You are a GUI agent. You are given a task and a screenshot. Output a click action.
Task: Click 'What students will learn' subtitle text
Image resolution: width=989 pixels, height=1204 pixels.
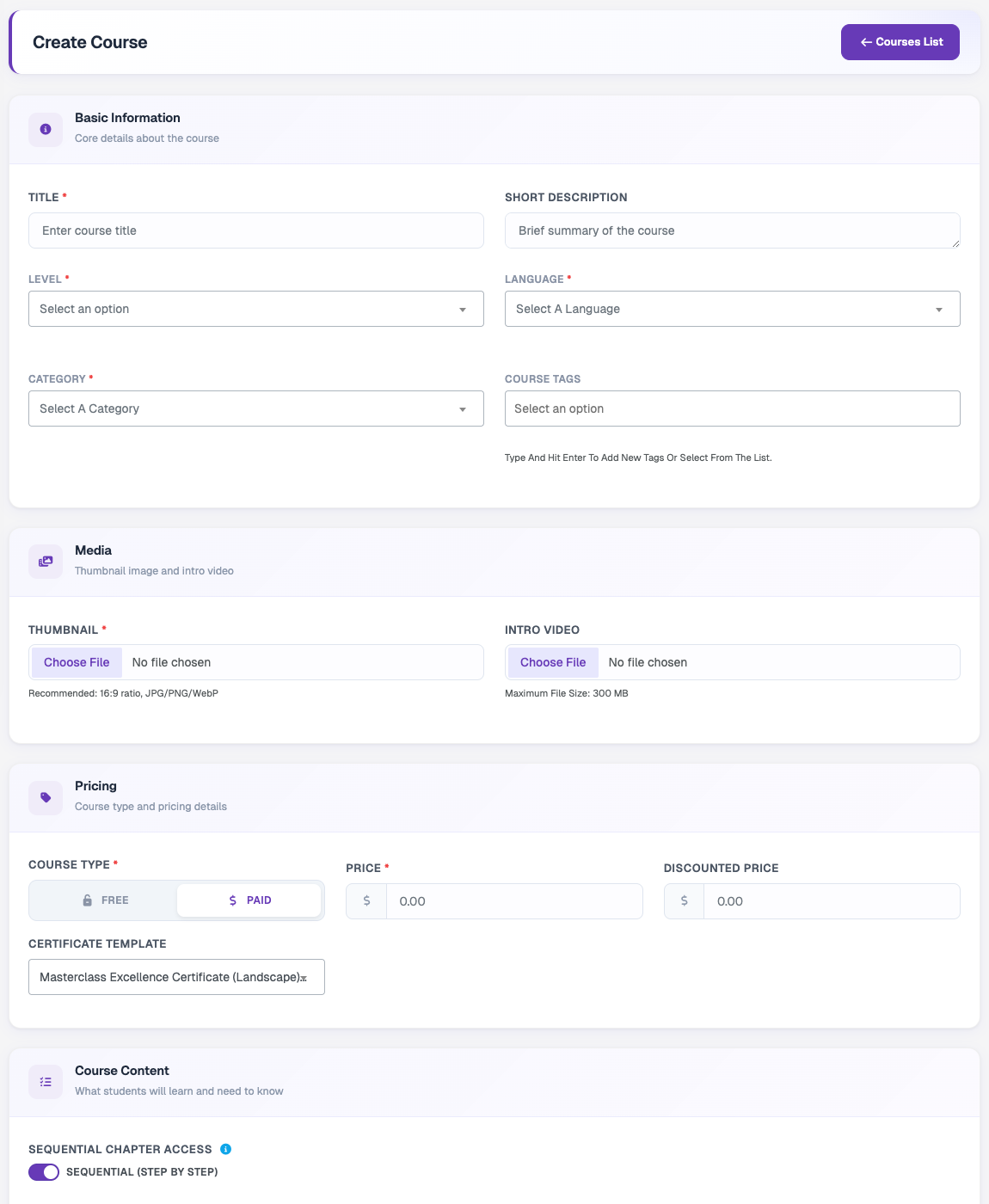(x=179, y=1091)
